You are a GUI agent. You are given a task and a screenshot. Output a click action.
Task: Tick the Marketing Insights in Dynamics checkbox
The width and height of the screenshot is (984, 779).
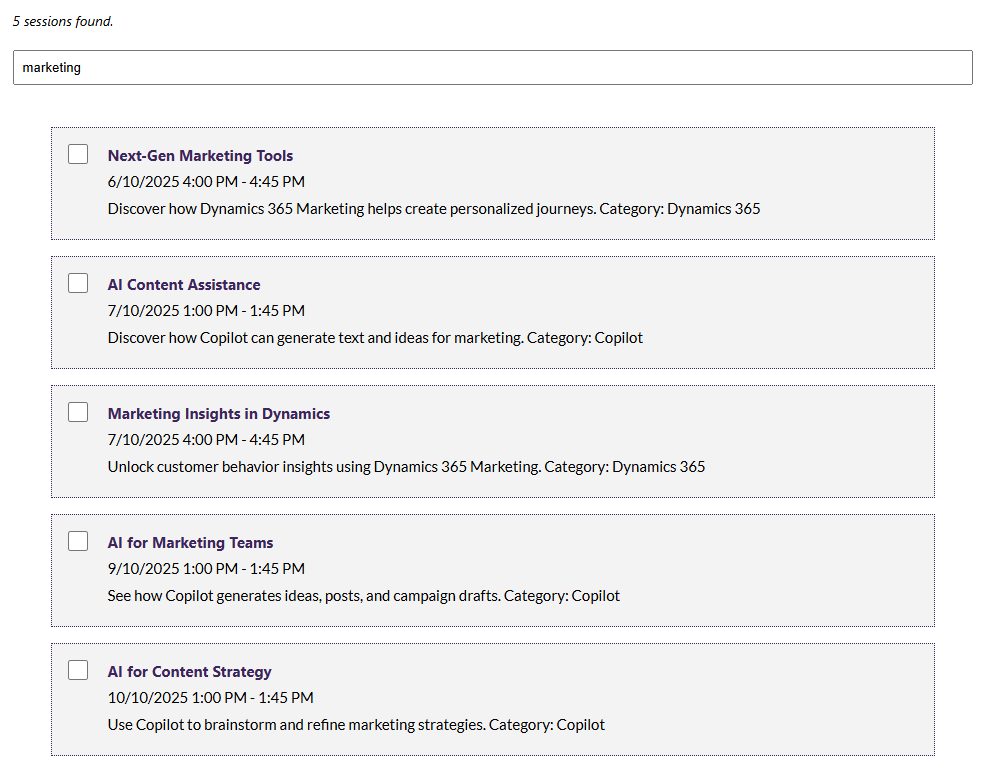[78, 412]
